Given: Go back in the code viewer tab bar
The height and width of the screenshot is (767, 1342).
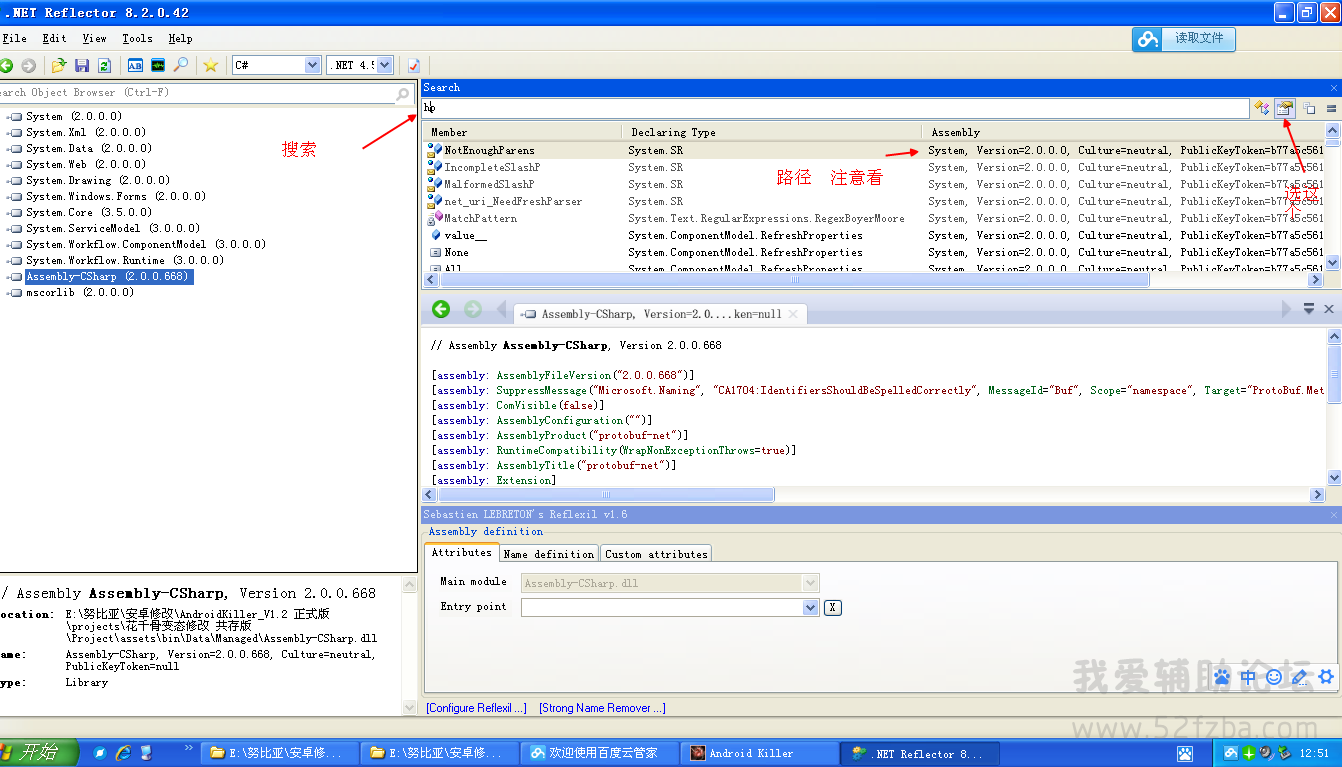Looking at the screenshot, I should pyautogui.click(x=441, y=309).
